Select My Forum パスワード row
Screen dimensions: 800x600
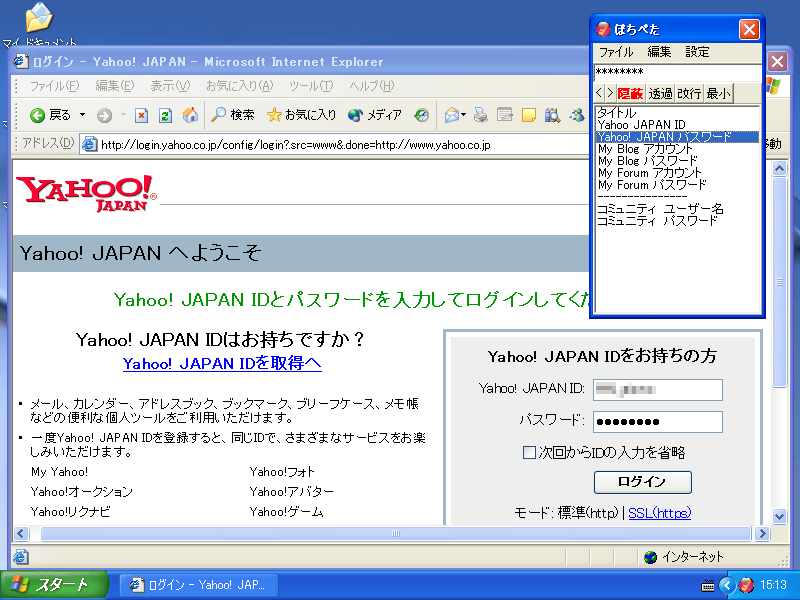coord(677,185)
